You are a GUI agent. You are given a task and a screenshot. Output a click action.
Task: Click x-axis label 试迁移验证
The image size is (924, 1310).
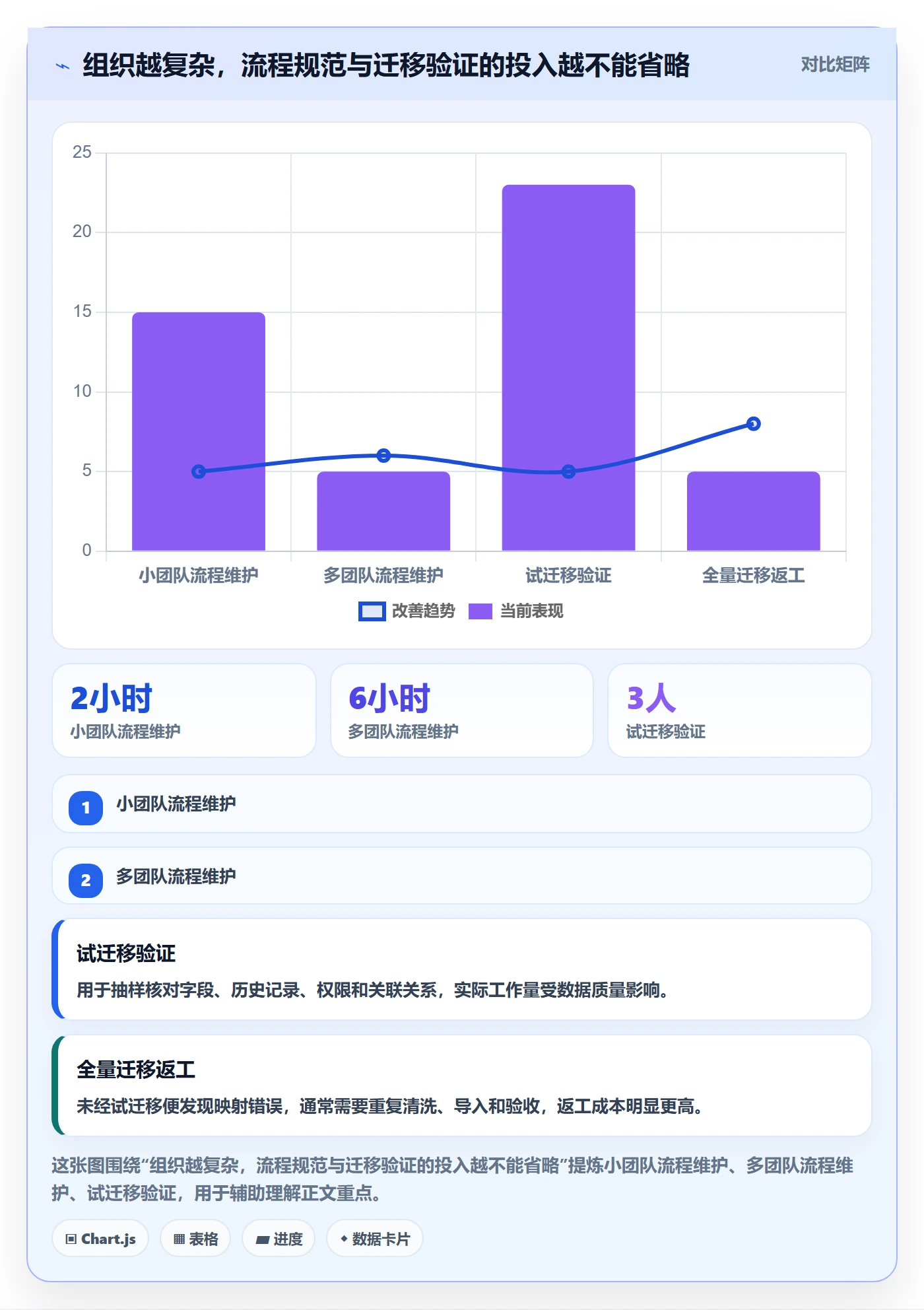568,575
